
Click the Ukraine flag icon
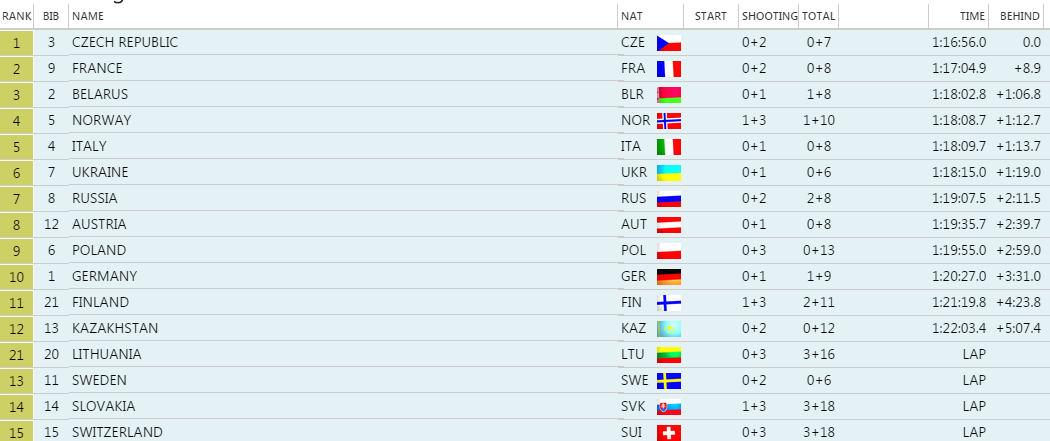pos(668,173)
